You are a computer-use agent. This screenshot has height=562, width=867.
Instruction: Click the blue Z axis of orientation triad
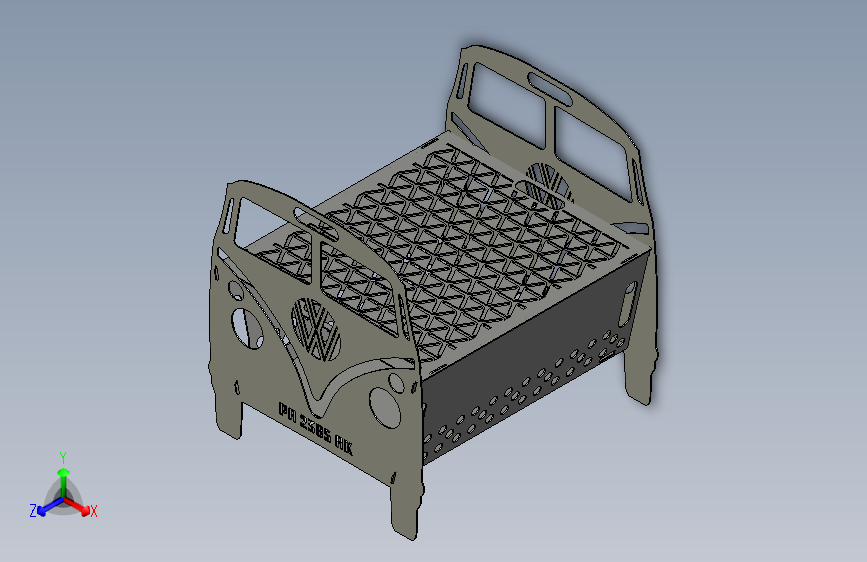(x=46, y=507)
